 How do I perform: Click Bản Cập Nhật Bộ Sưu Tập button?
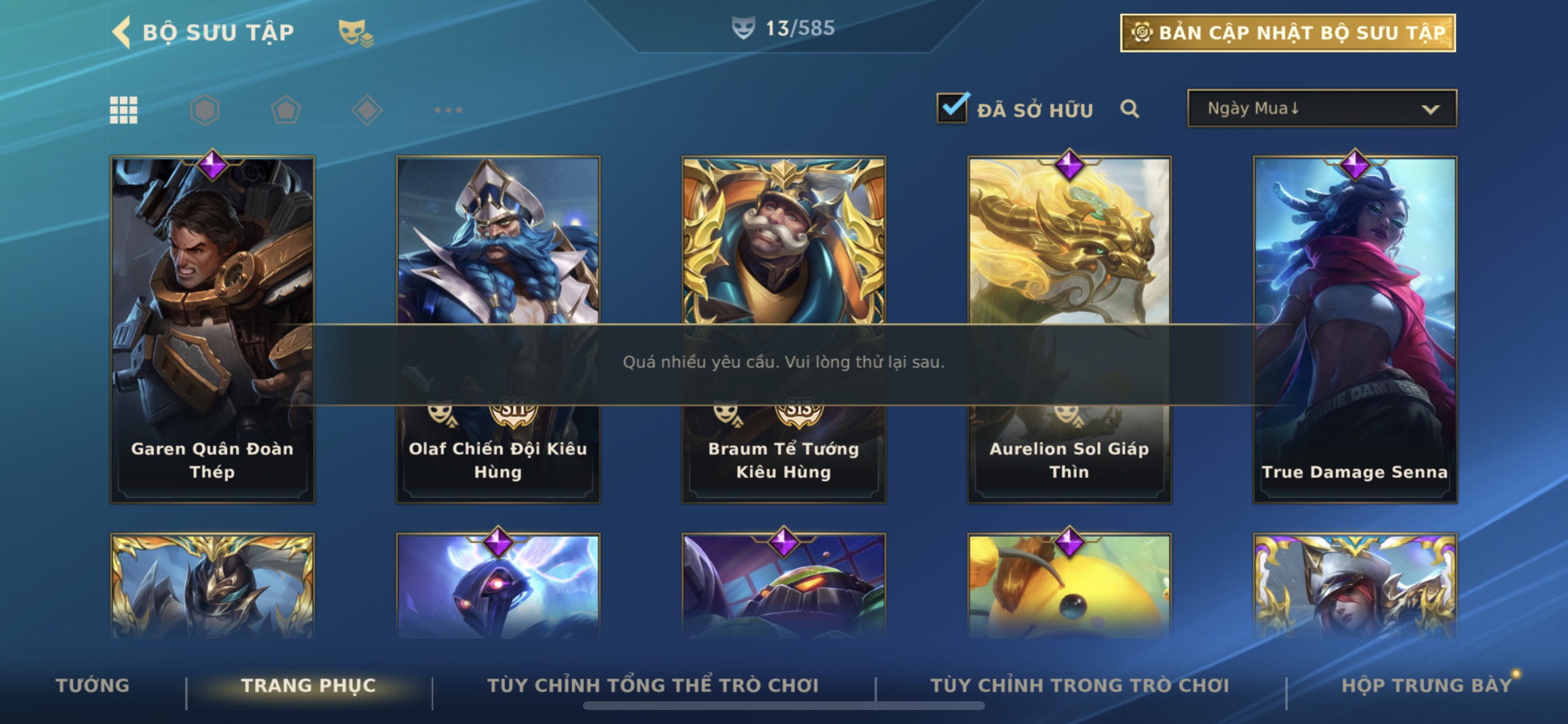1288,33
